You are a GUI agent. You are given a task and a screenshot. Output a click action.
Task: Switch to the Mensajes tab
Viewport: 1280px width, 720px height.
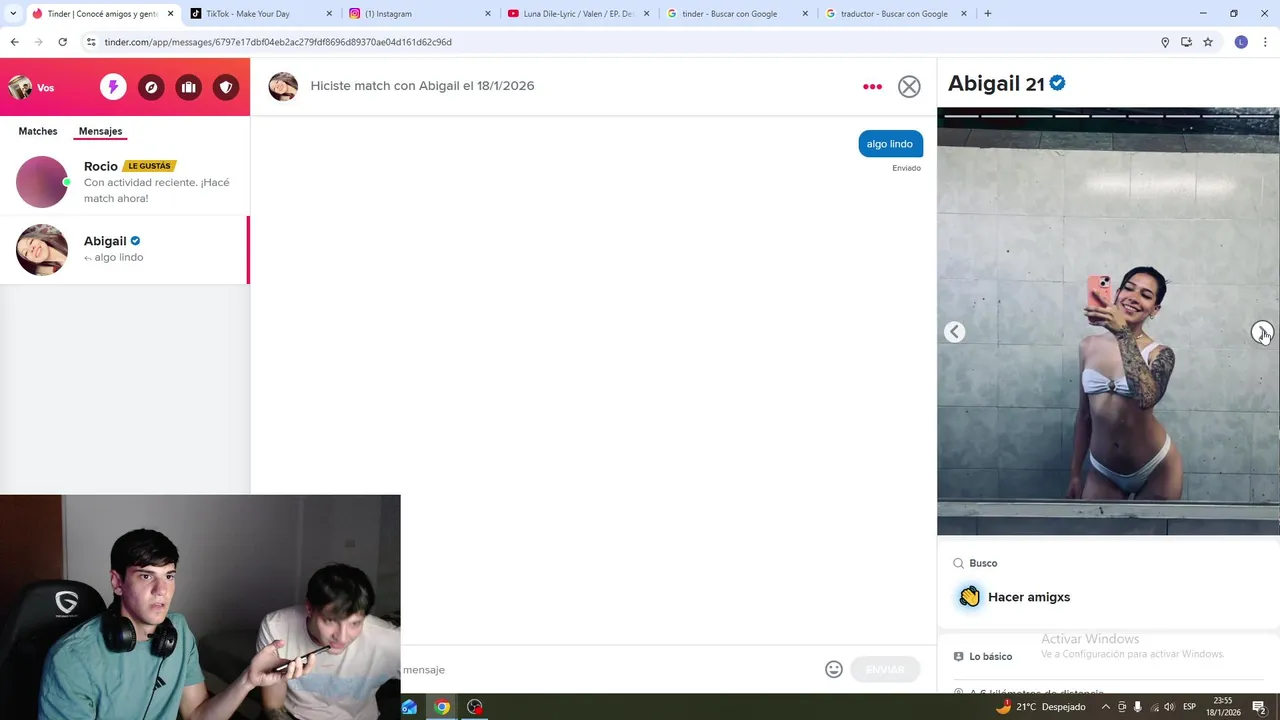click(100, 131)
